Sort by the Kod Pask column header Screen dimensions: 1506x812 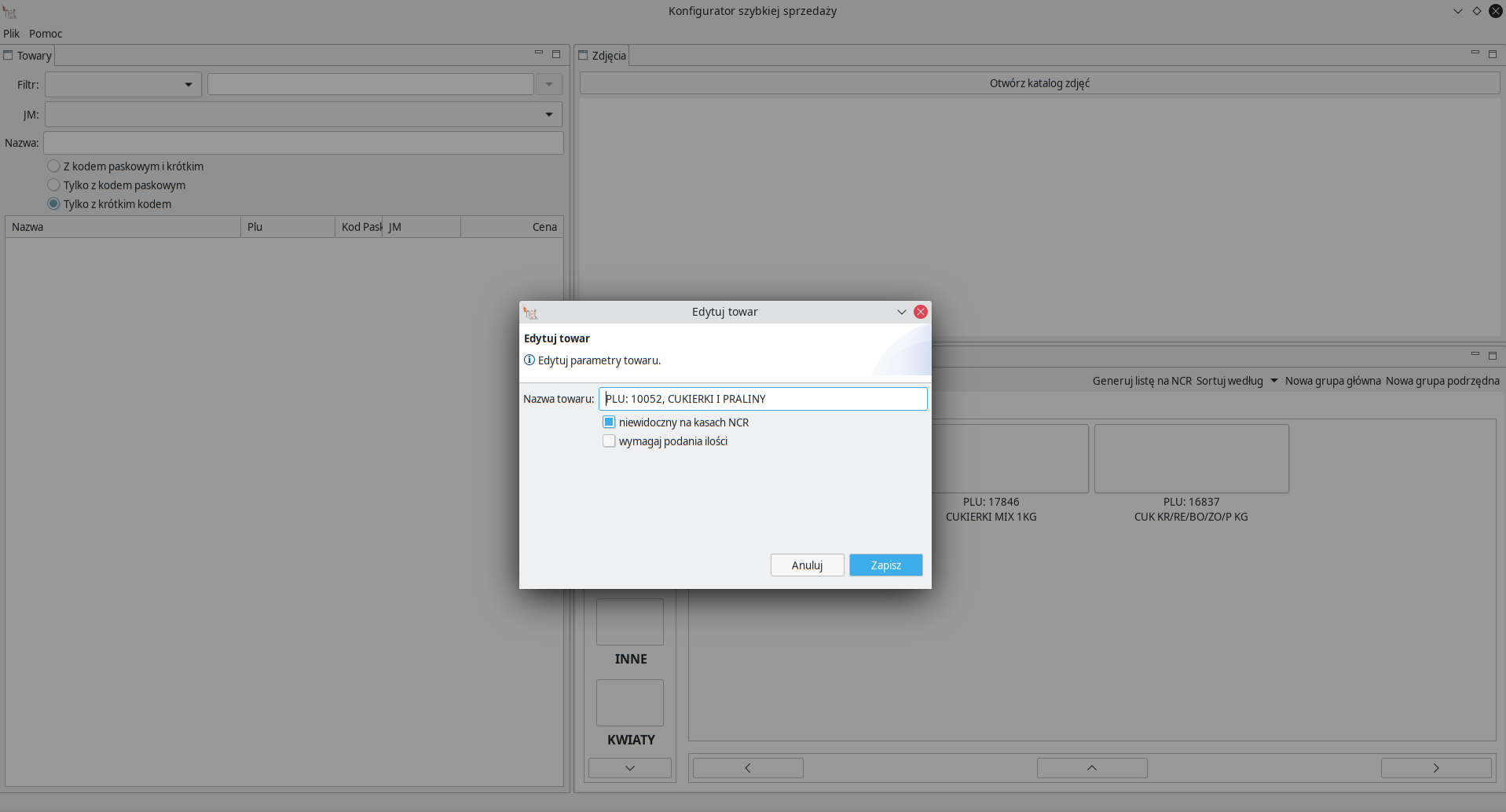point(359,227)
